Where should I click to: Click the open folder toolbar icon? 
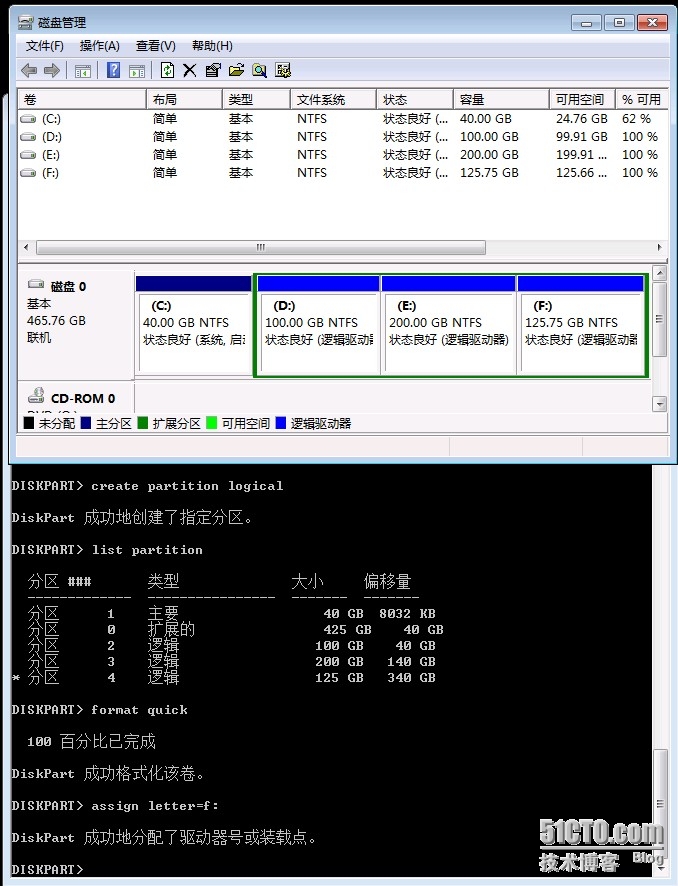(x=236, y=70)
